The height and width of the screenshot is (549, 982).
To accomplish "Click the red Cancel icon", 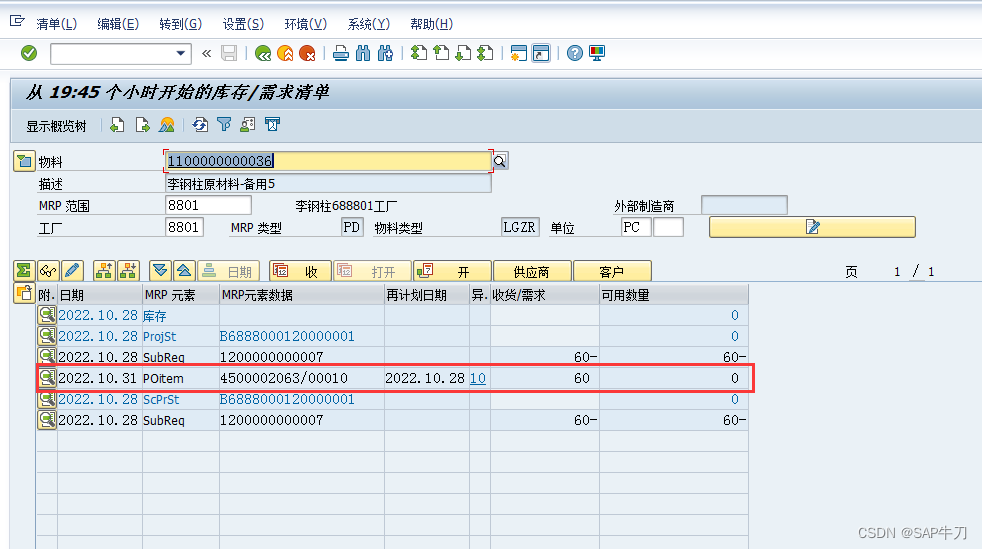I will (x=307, y=53).
